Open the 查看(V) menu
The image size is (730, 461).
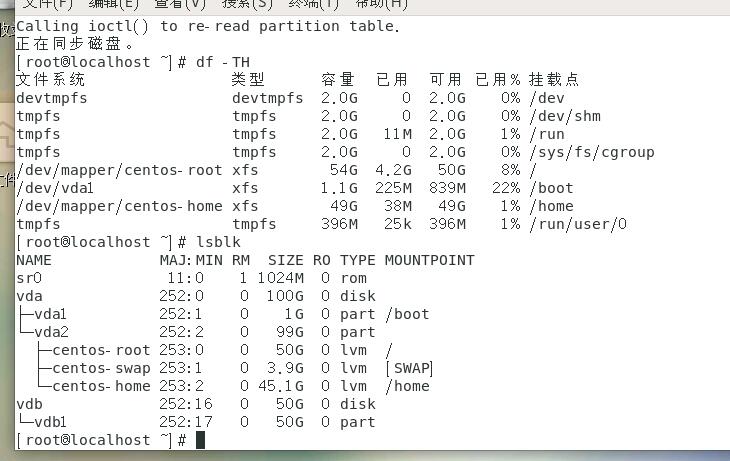[x=179, y=4]
